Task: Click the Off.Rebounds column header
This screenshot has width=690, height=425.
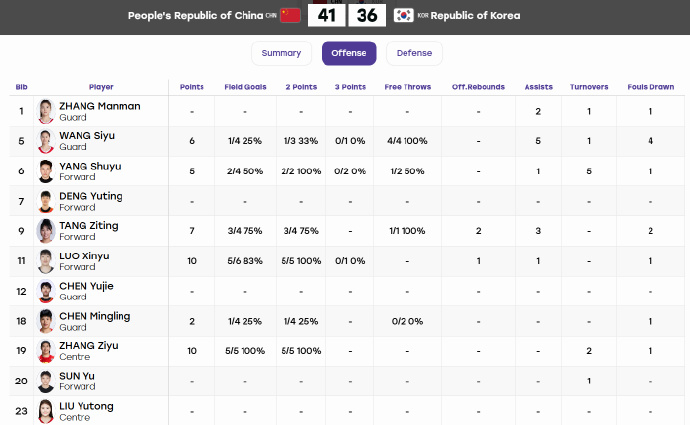Action: [478, 87]
